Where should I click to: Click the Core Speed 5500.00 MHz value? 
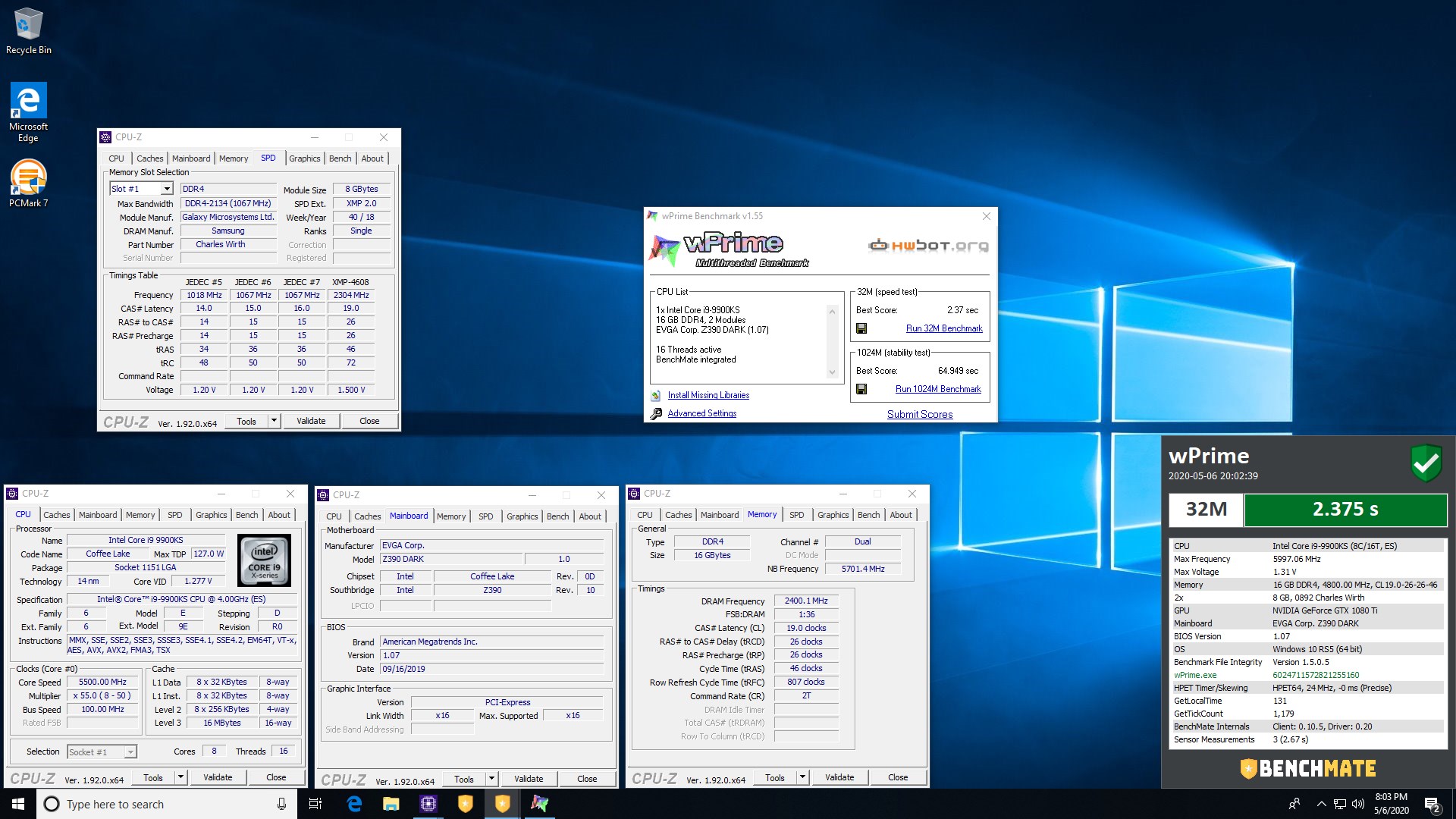point(103,682)
